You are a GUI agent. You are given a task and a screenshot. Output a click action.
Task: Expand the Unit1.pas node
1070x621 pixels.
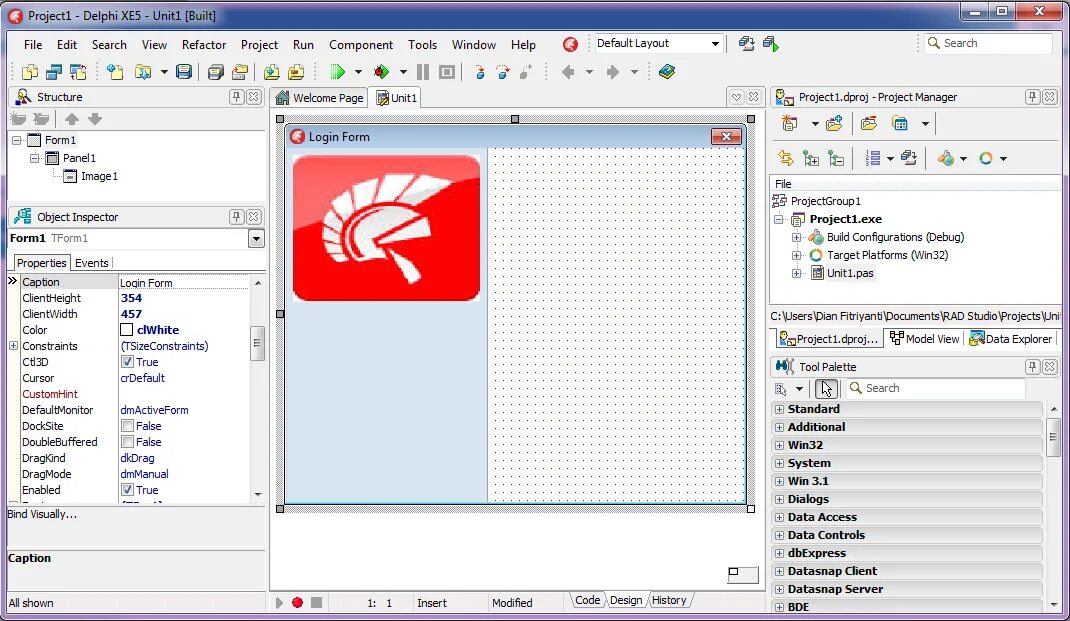[x=796, y=273]
